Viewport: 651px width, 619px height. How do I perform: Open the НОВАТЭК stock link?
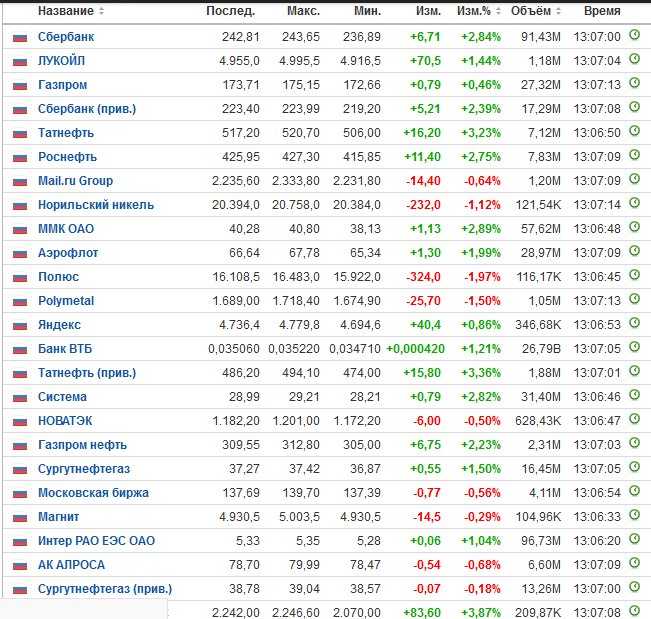[65, 421]
